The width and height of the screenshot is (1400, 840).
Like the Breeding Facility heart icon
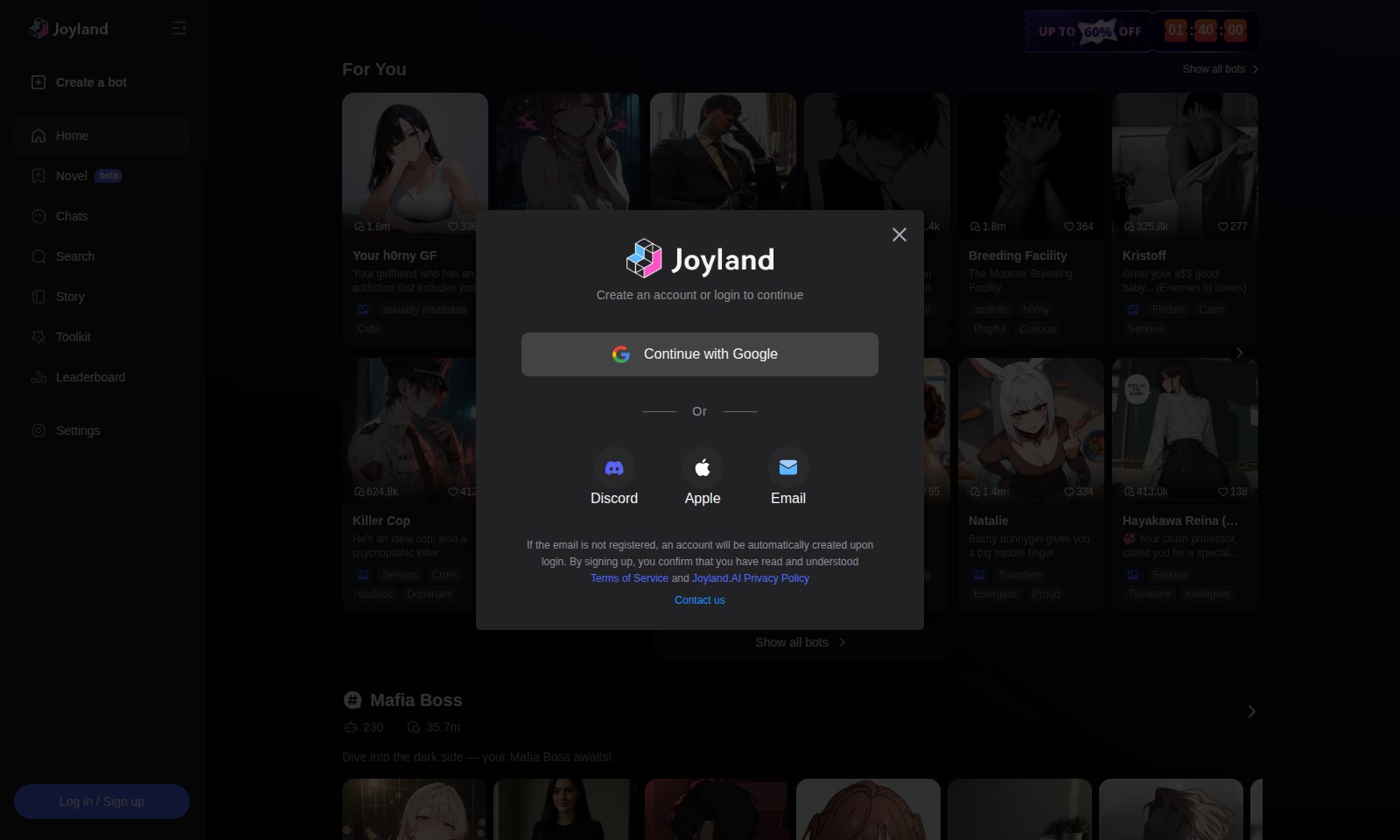pyautogui.click(x=1069, y=227)
